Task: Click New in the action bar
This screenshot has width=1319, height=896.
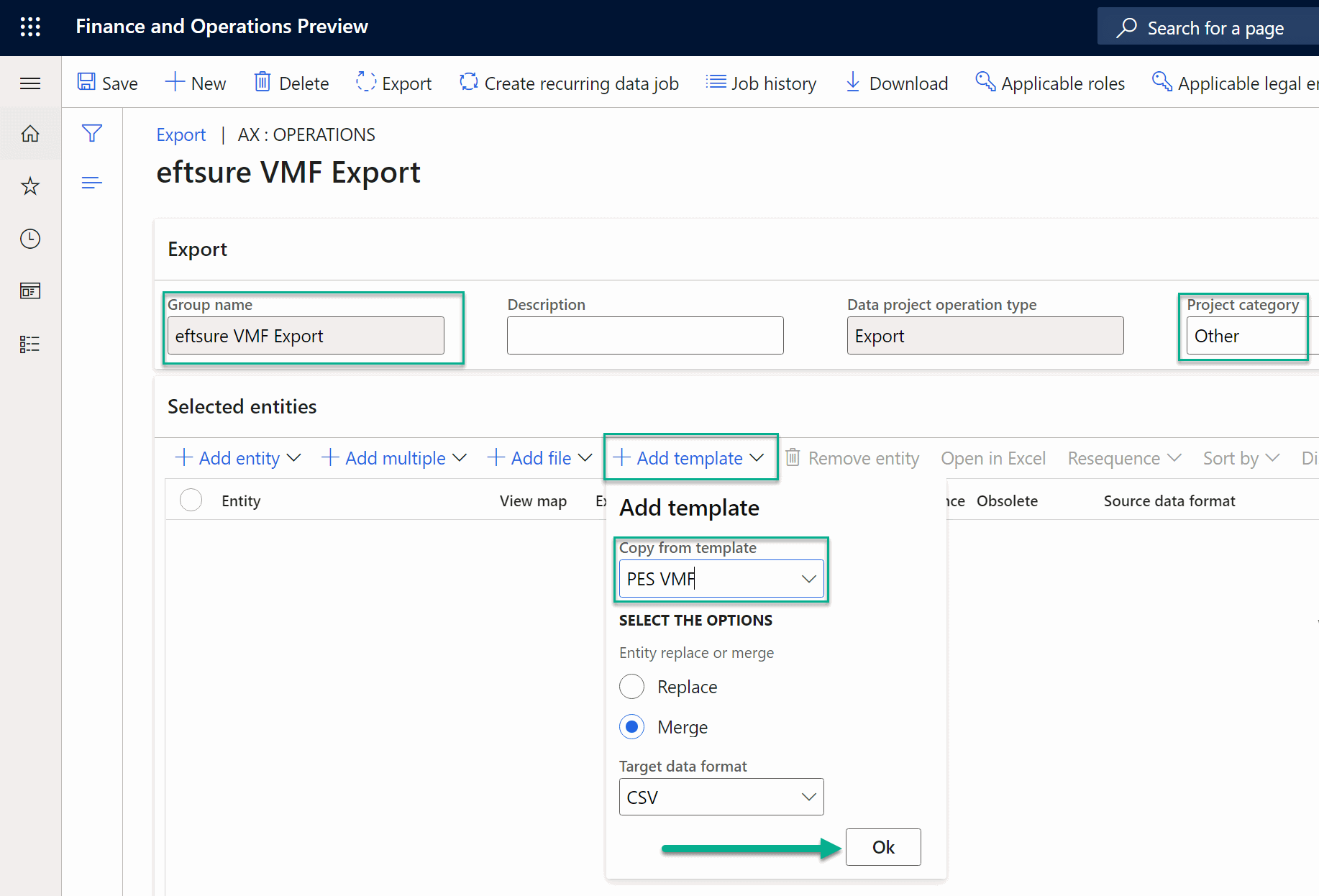Action: coord(196,83)
